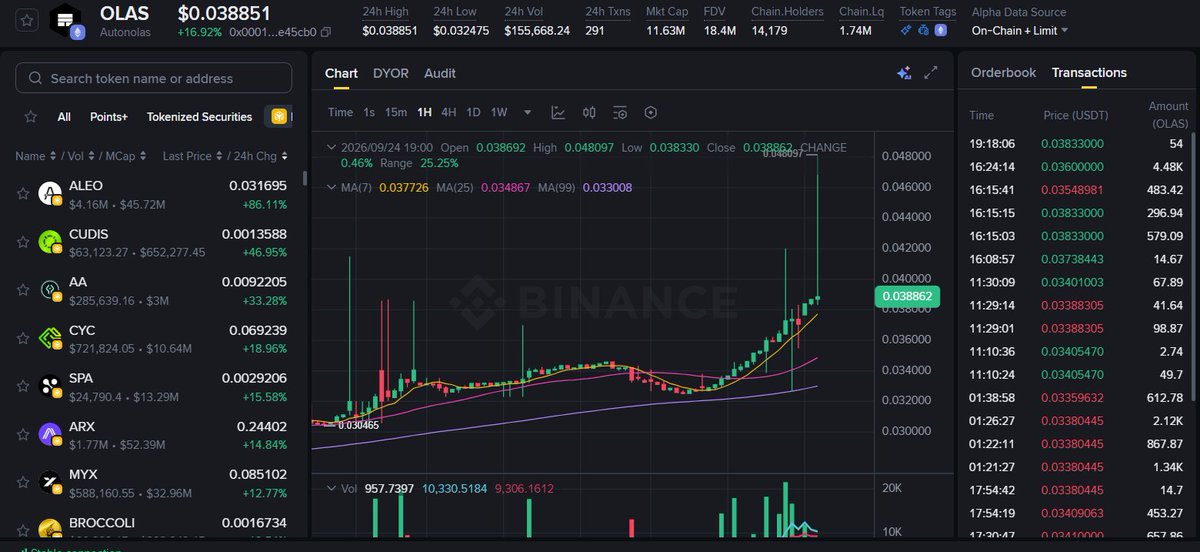Click the second Token Tags icon
The height and width of the screenshot is (552, 1200).
tap(922, 30)
